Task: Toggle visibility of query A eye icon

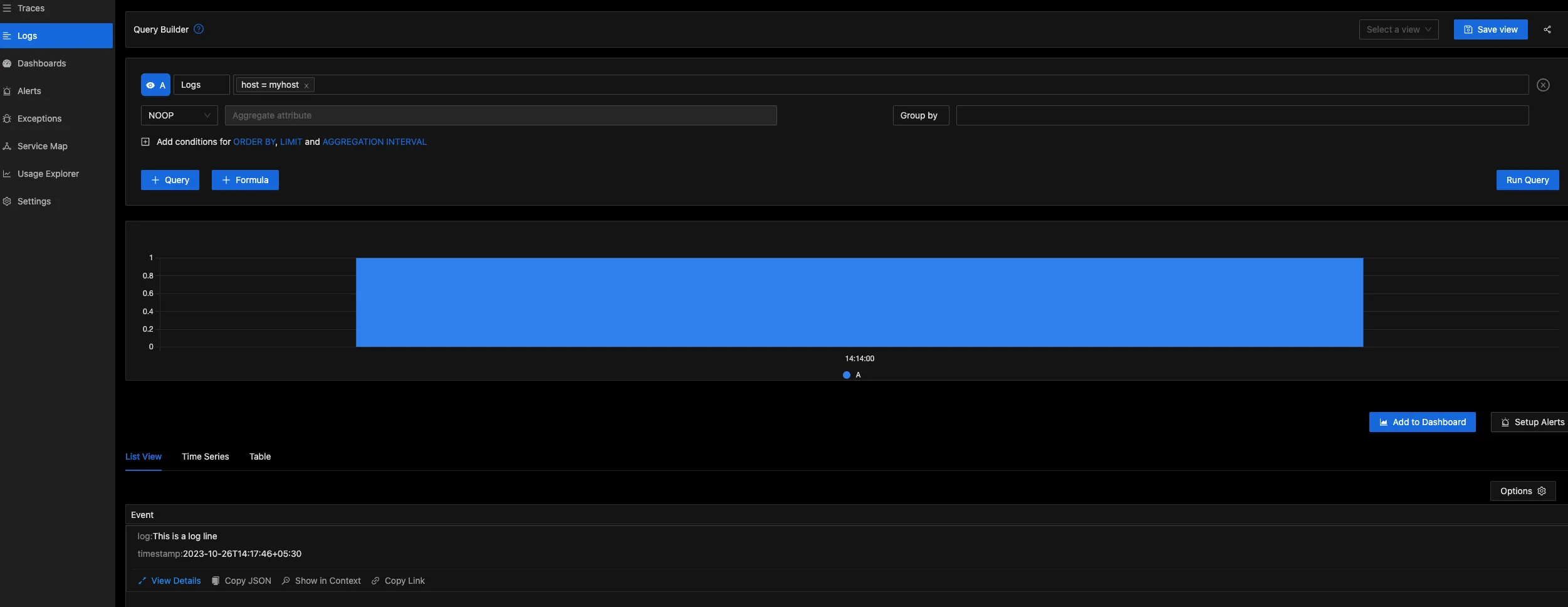Action: pyautogui.click(x=150, y=85)
